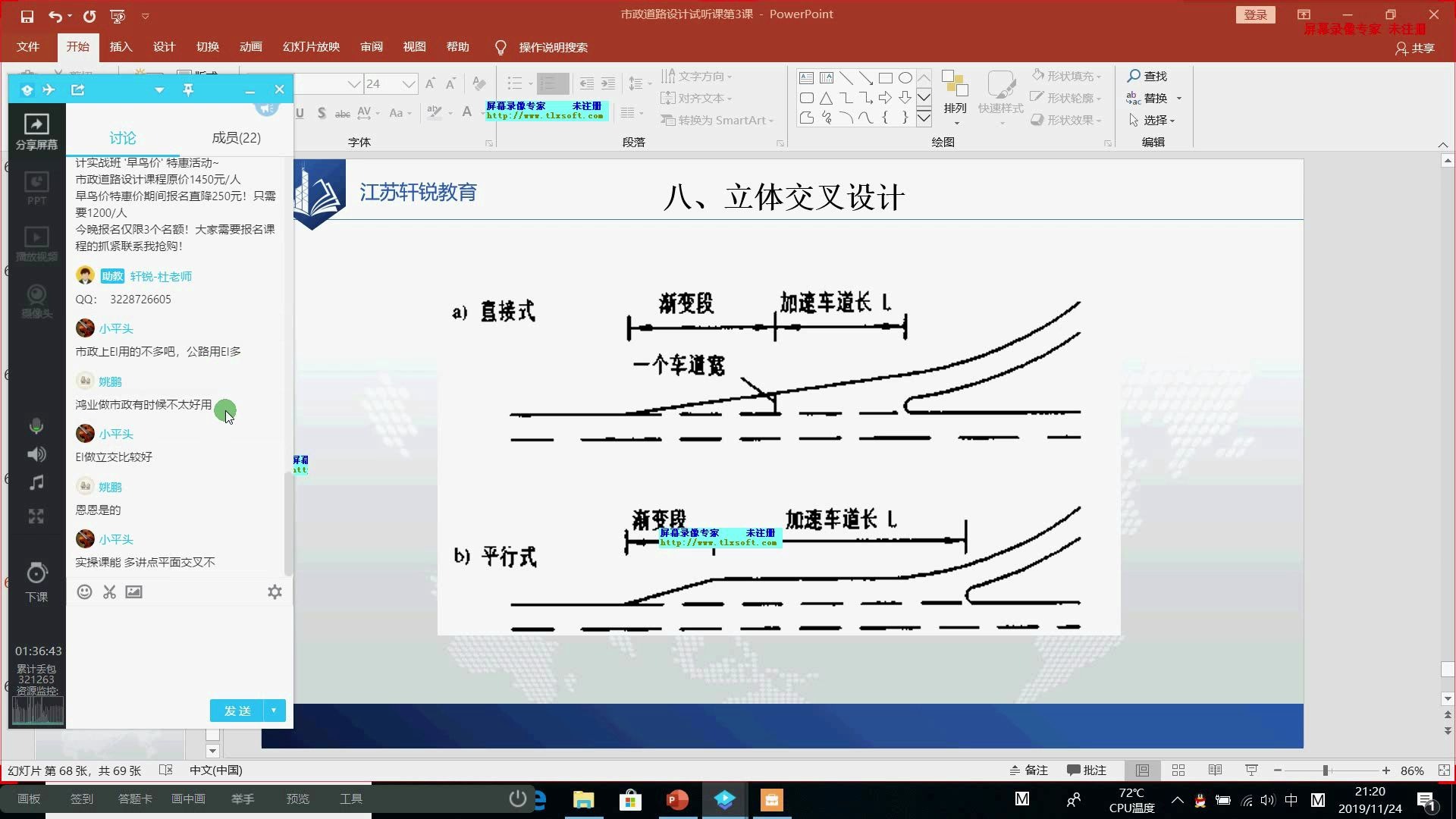Expand the shapes gallery More arrow
Image resolution: width=1456 pixels, height=819 pixels.
click(x=924, y=118)
